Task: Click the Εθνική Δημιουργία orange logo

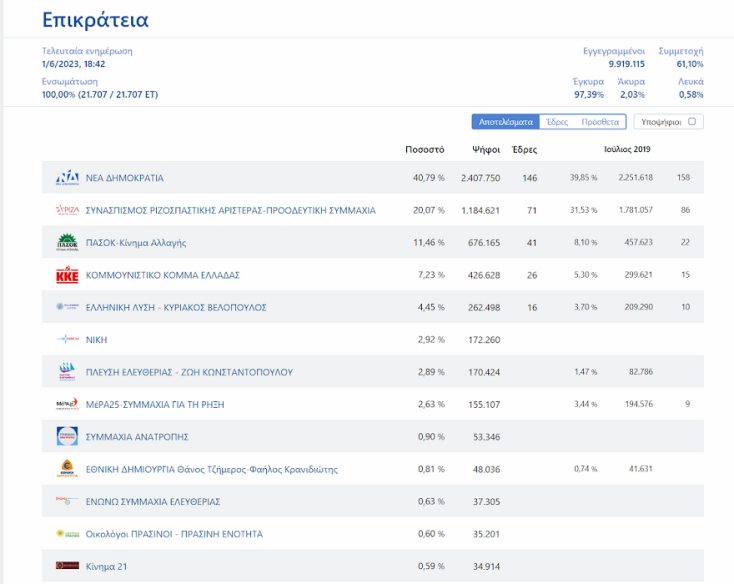Action: 67,469
